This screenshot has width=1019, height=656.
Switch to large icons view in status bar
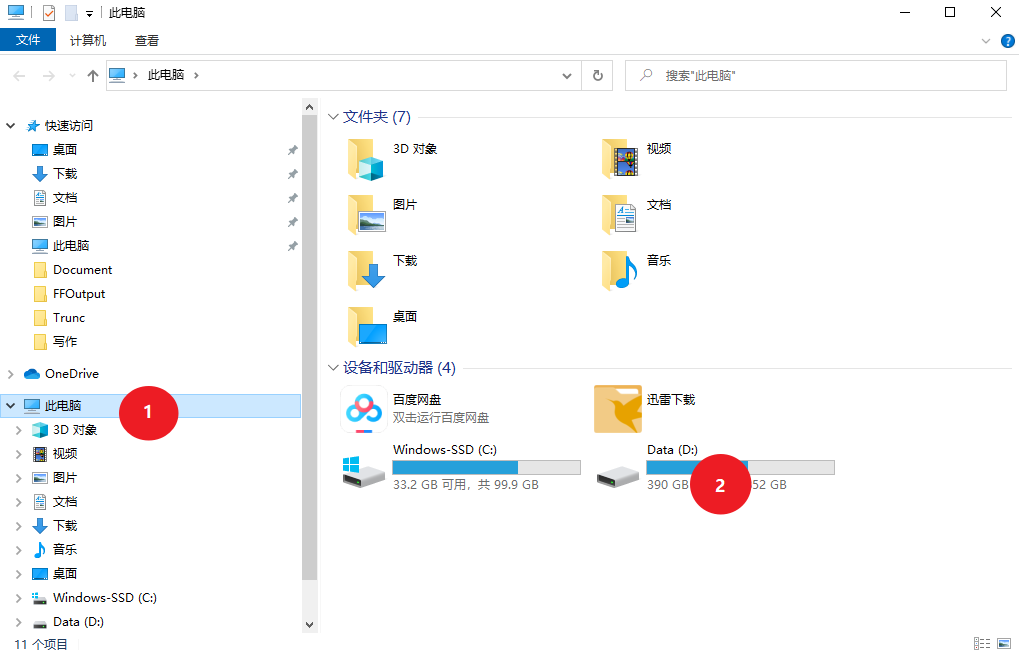[1004, 644]
